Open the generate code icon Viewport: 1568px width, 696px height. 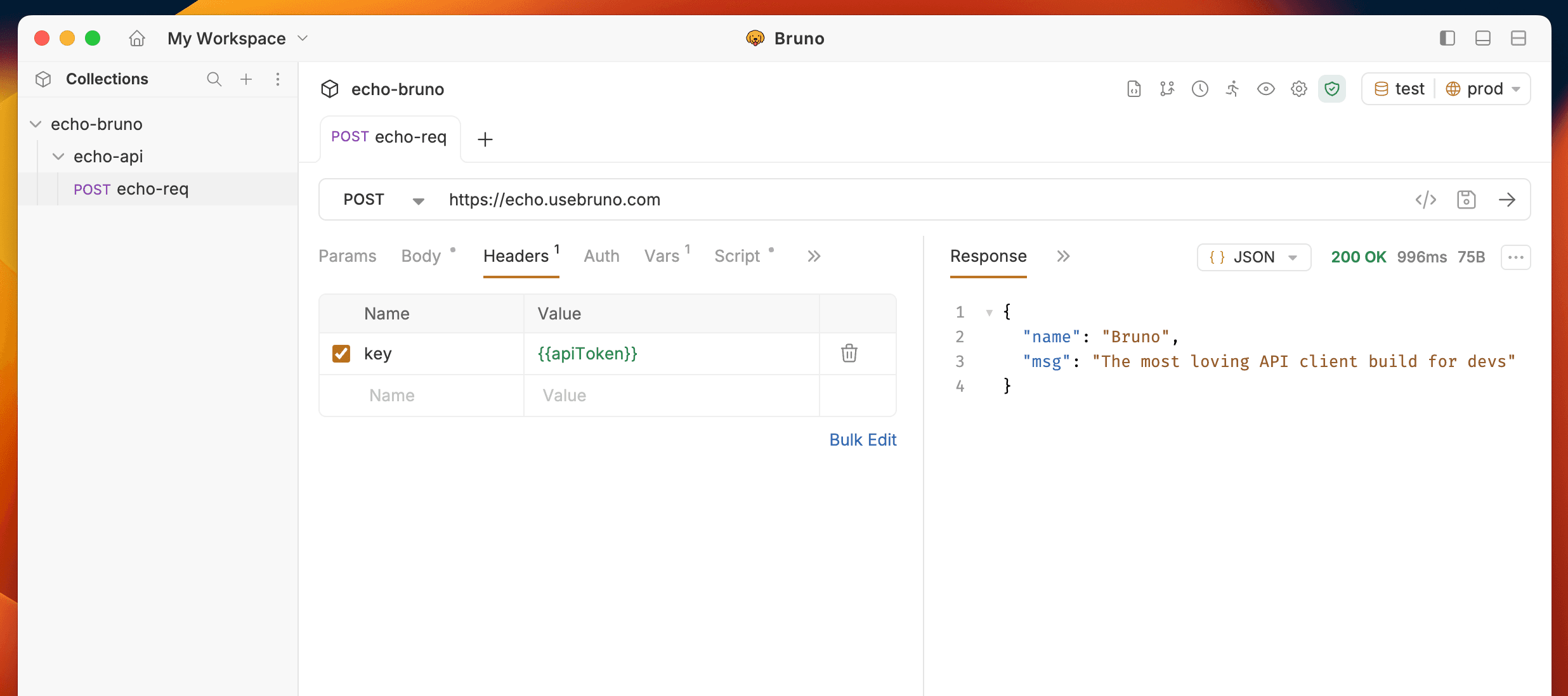click(x=1425, y=200)
